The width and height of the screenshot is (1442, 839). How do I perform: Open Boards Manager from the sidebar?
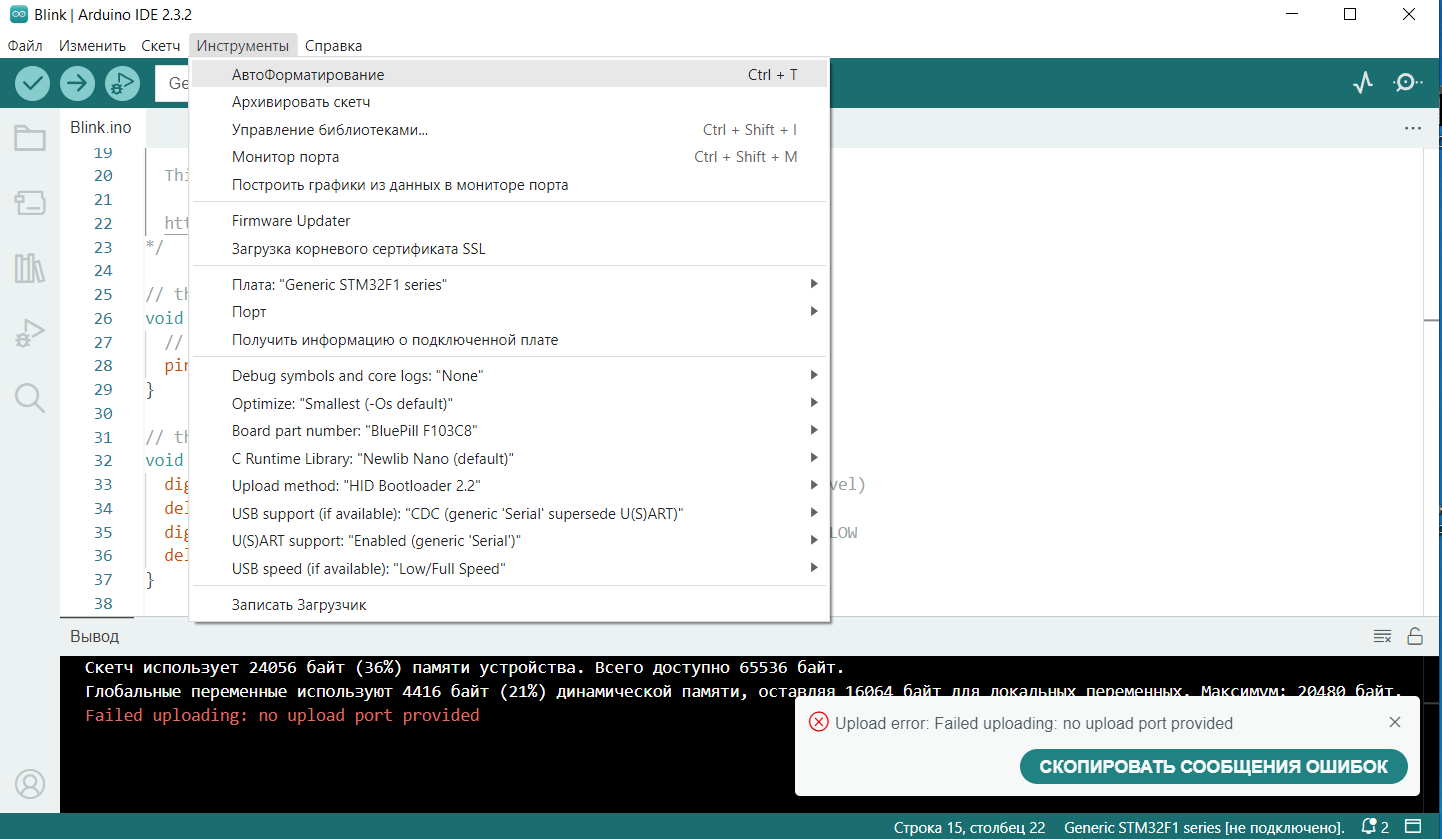pyautogui.click(x=30, y=204)
